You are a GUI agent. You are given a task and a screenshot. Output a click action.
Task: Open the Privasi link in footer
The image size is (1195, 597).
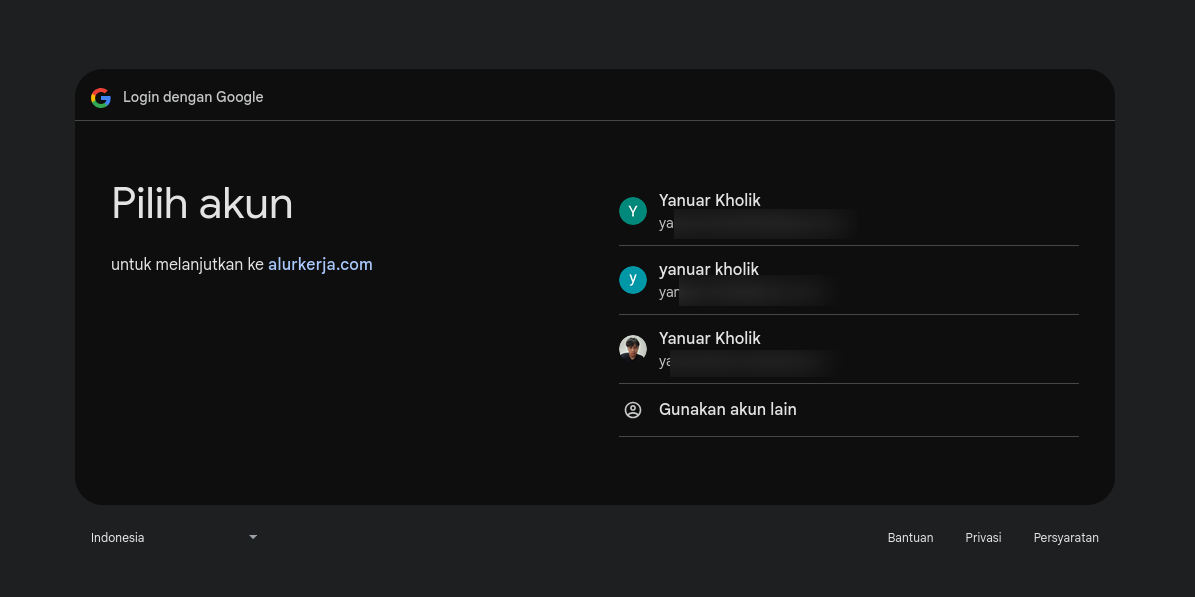point(983,538)
